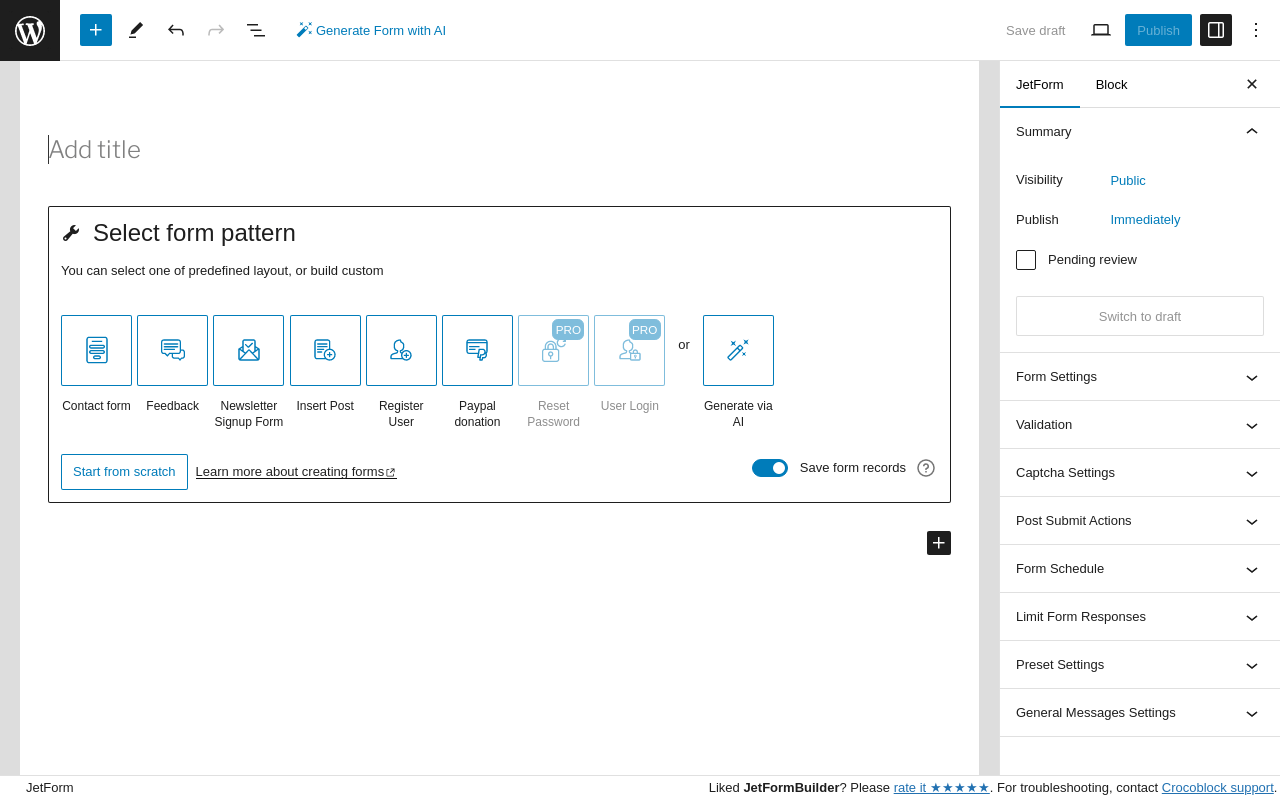
Task: Open the rate it five stars link
Action: point(942,788)
